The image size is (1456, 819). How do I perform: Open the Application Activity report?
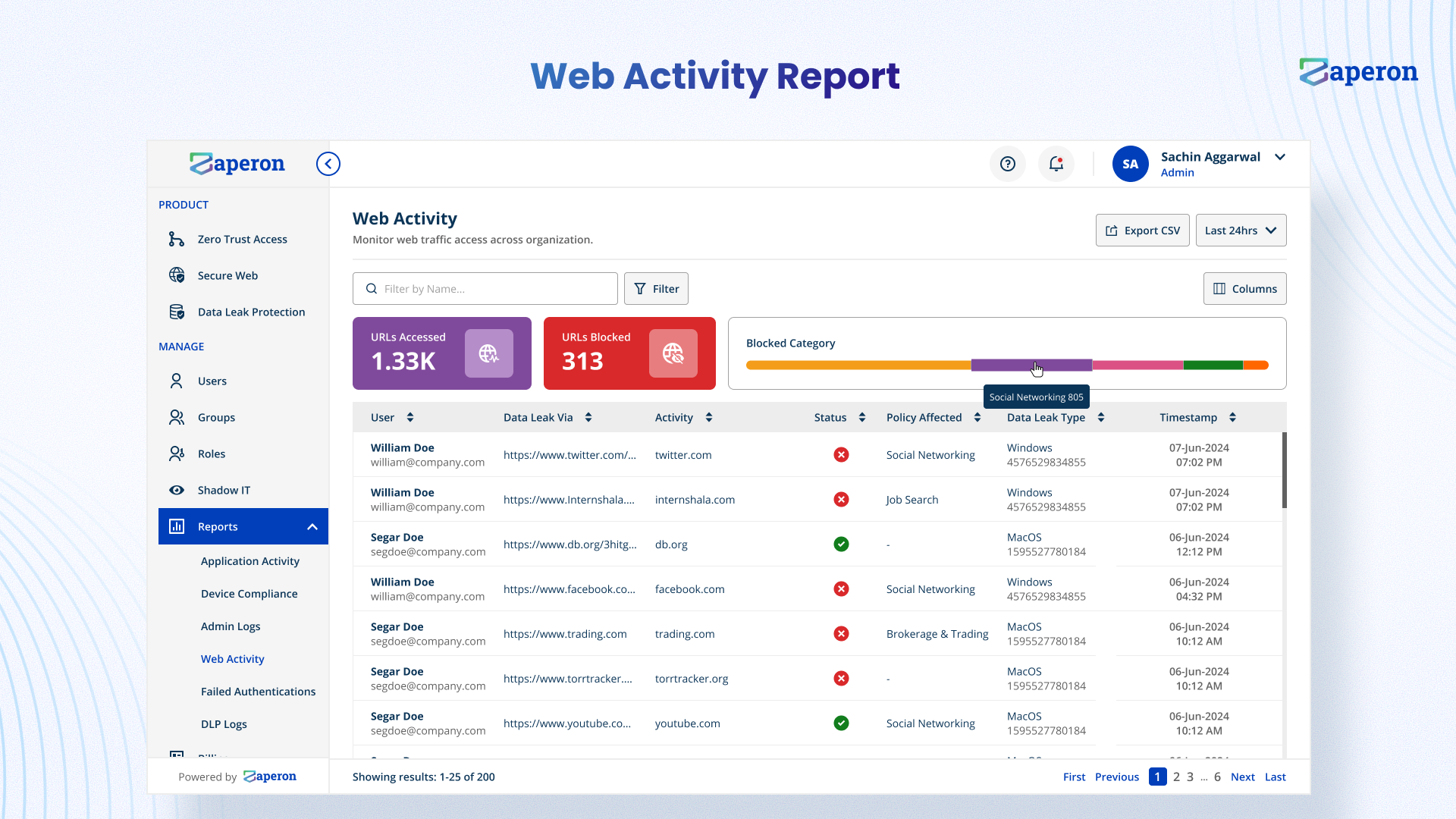pyautogui.click(x=249, y=561)
